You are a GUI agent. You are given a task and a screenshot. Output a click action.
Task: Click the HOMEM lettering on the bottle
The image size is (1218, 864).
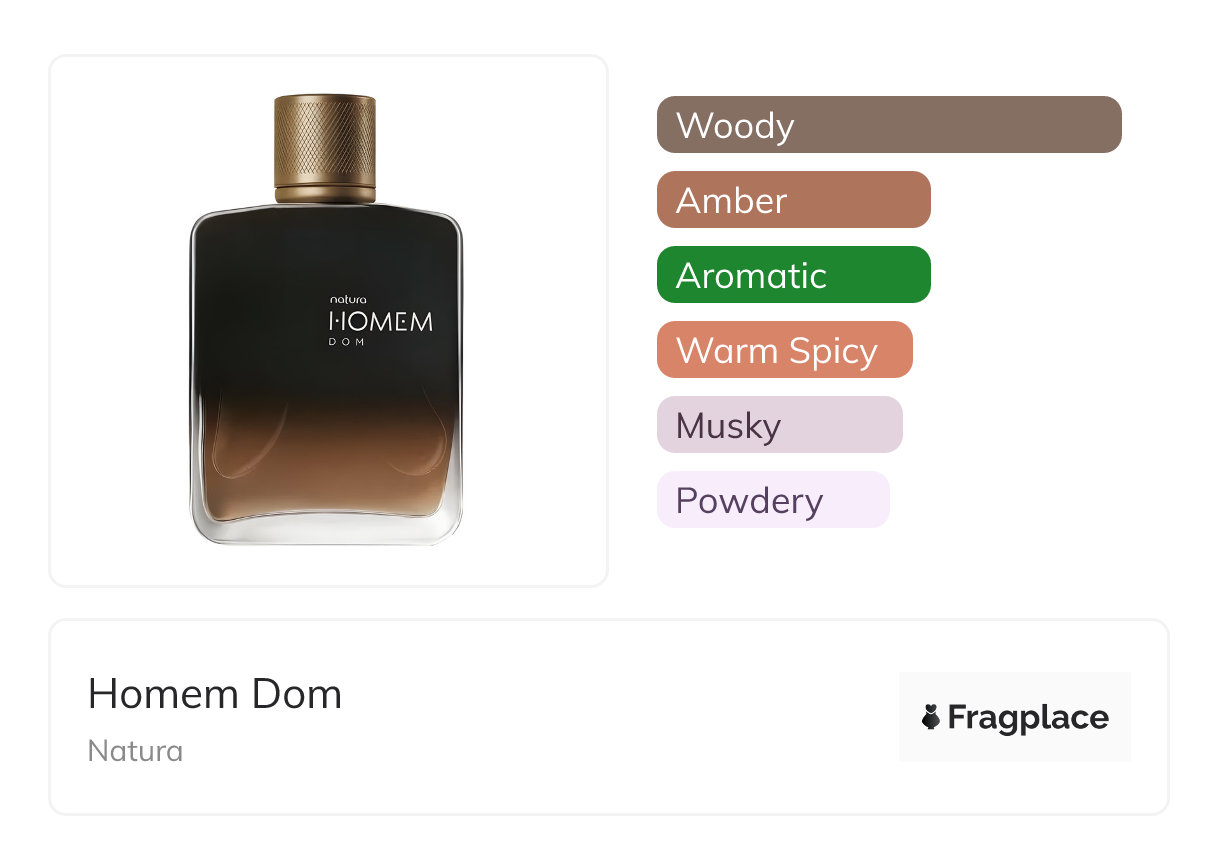(x=381, y=322)
